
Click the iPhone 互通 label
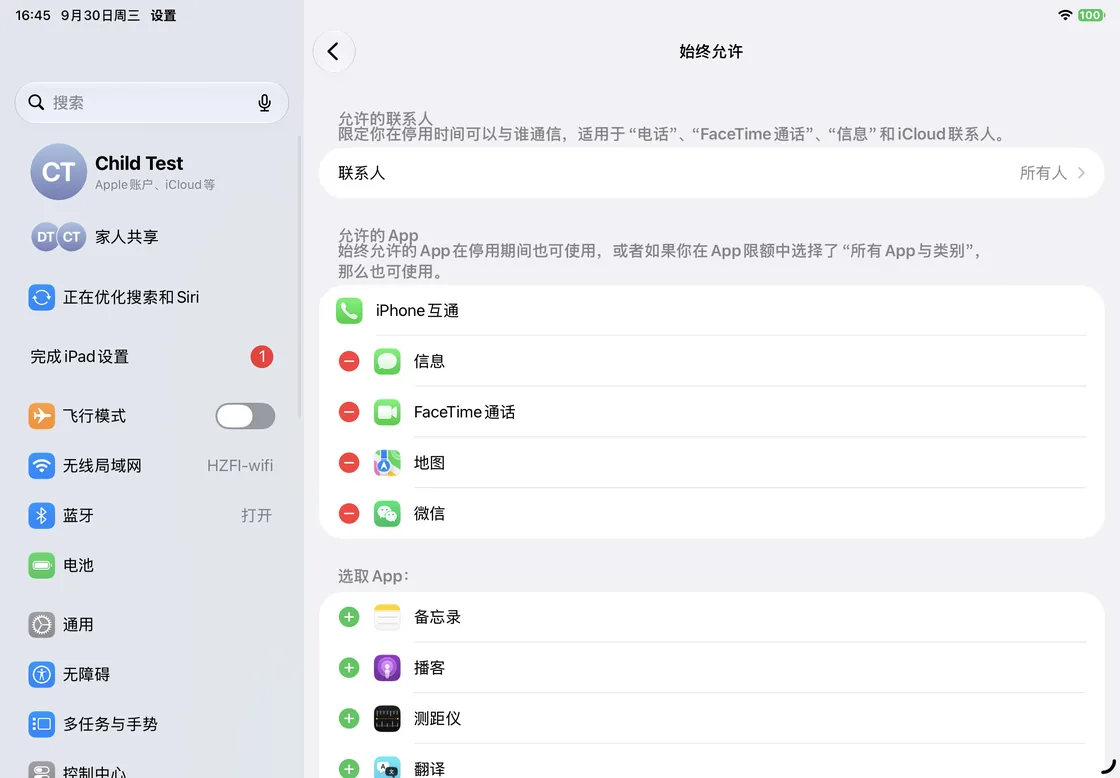coord(417,311)
